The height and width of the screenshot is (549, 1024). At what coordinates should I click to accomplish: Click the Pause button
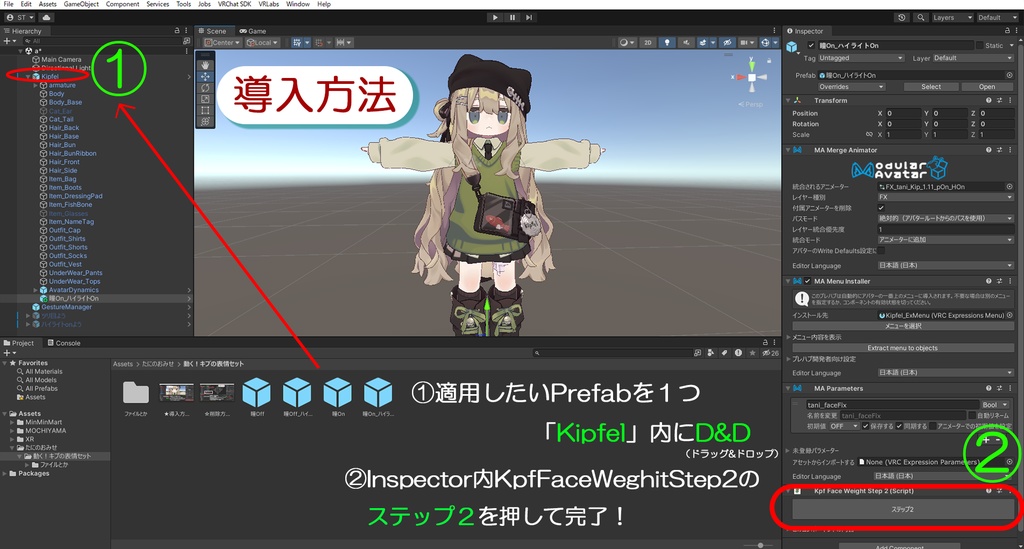click(x=512, y=18)
